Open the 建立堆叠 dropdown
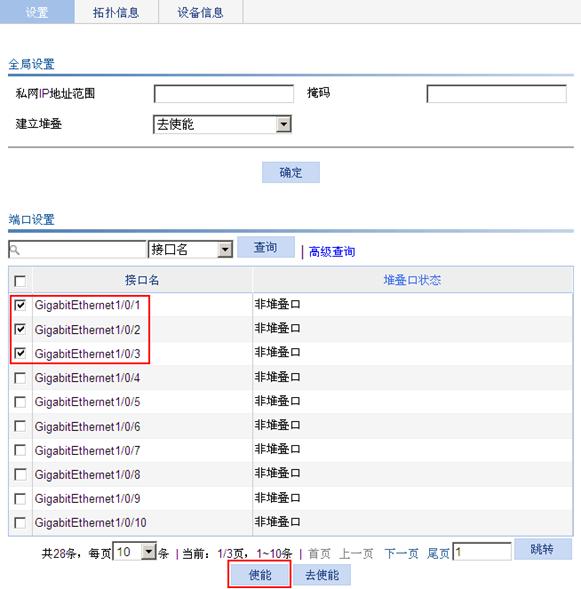 pos(222,124)
